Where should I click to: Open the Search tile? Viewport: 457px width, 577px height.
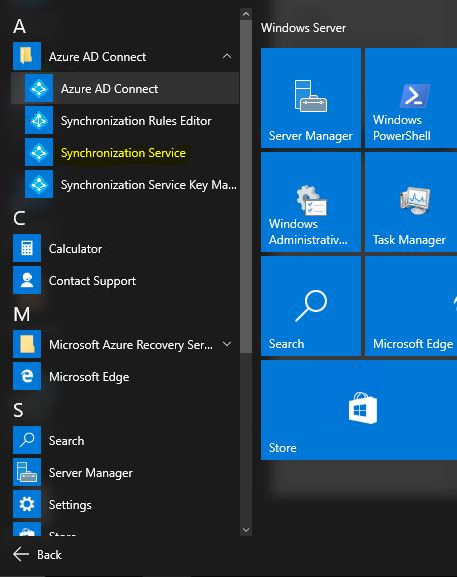coord(311,306)
